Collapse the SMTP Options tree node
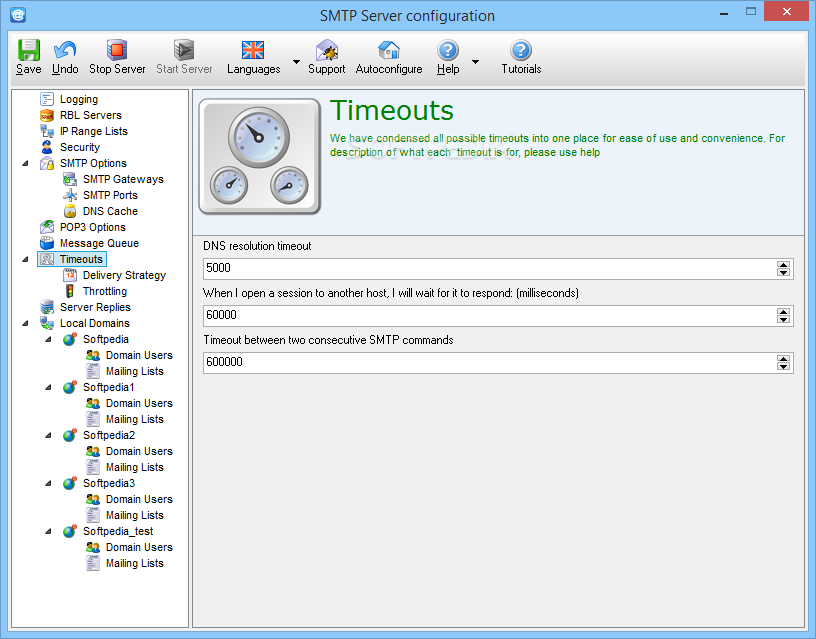 tap(25, 163)
